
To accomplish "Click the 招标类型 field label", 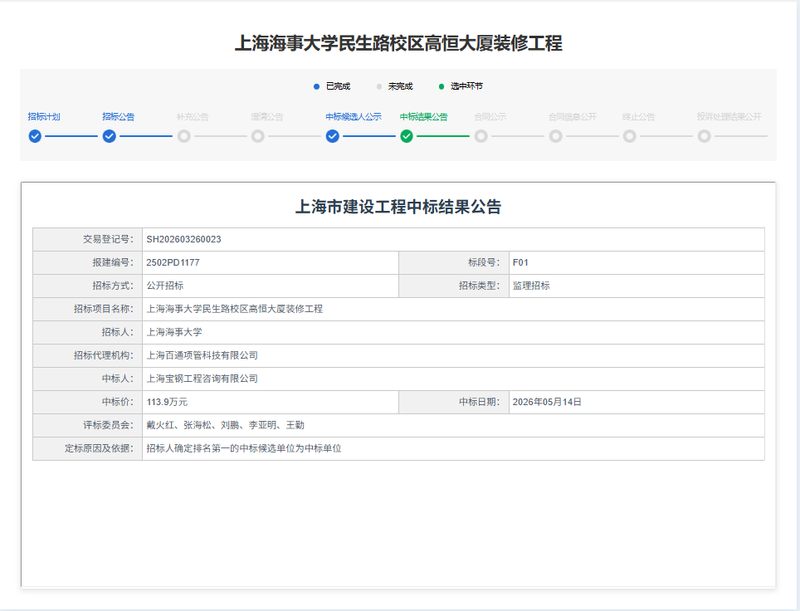I will 479,286.
